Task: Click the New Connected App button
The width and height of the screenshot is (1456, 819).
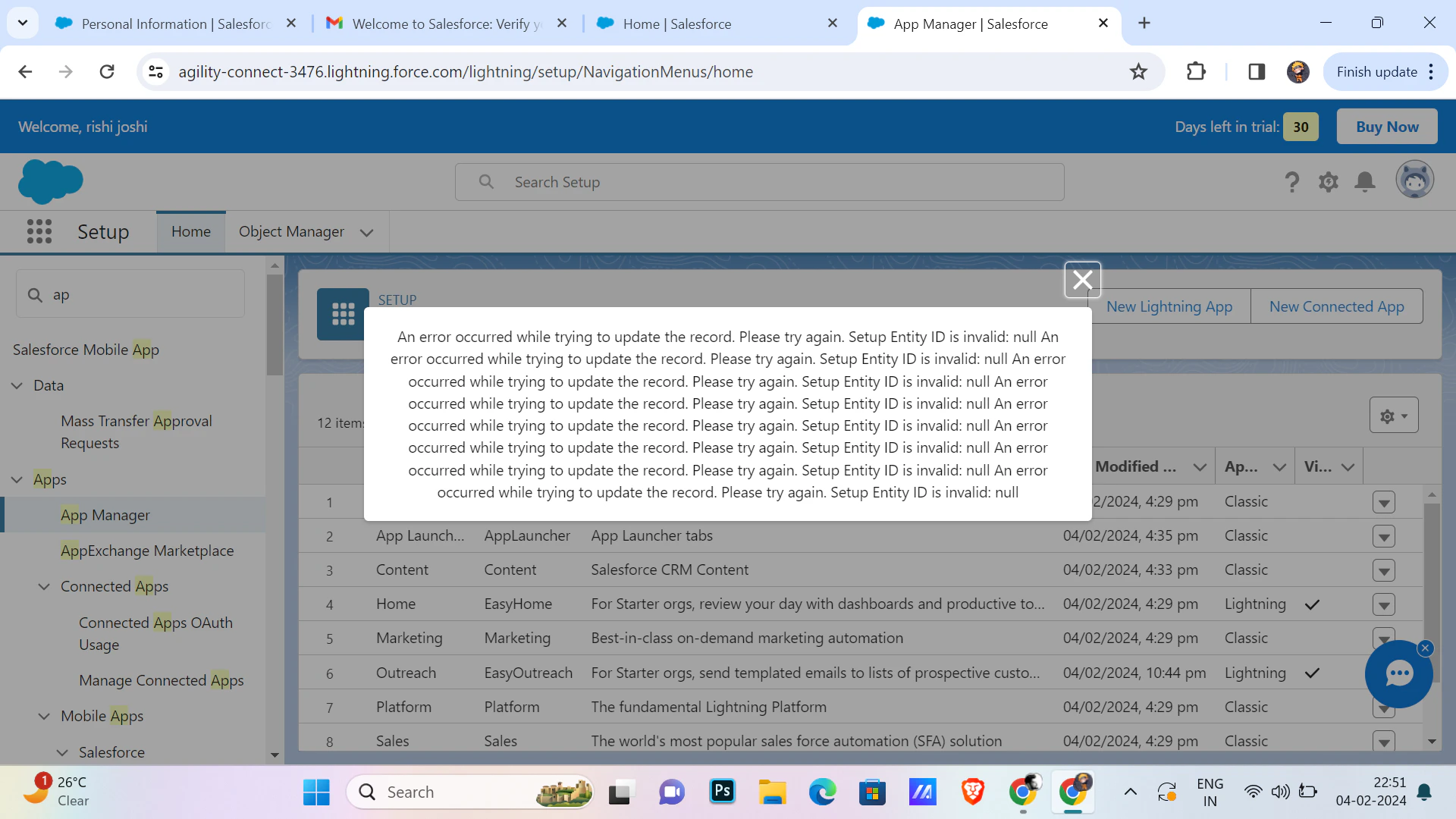Action: 1337,307
